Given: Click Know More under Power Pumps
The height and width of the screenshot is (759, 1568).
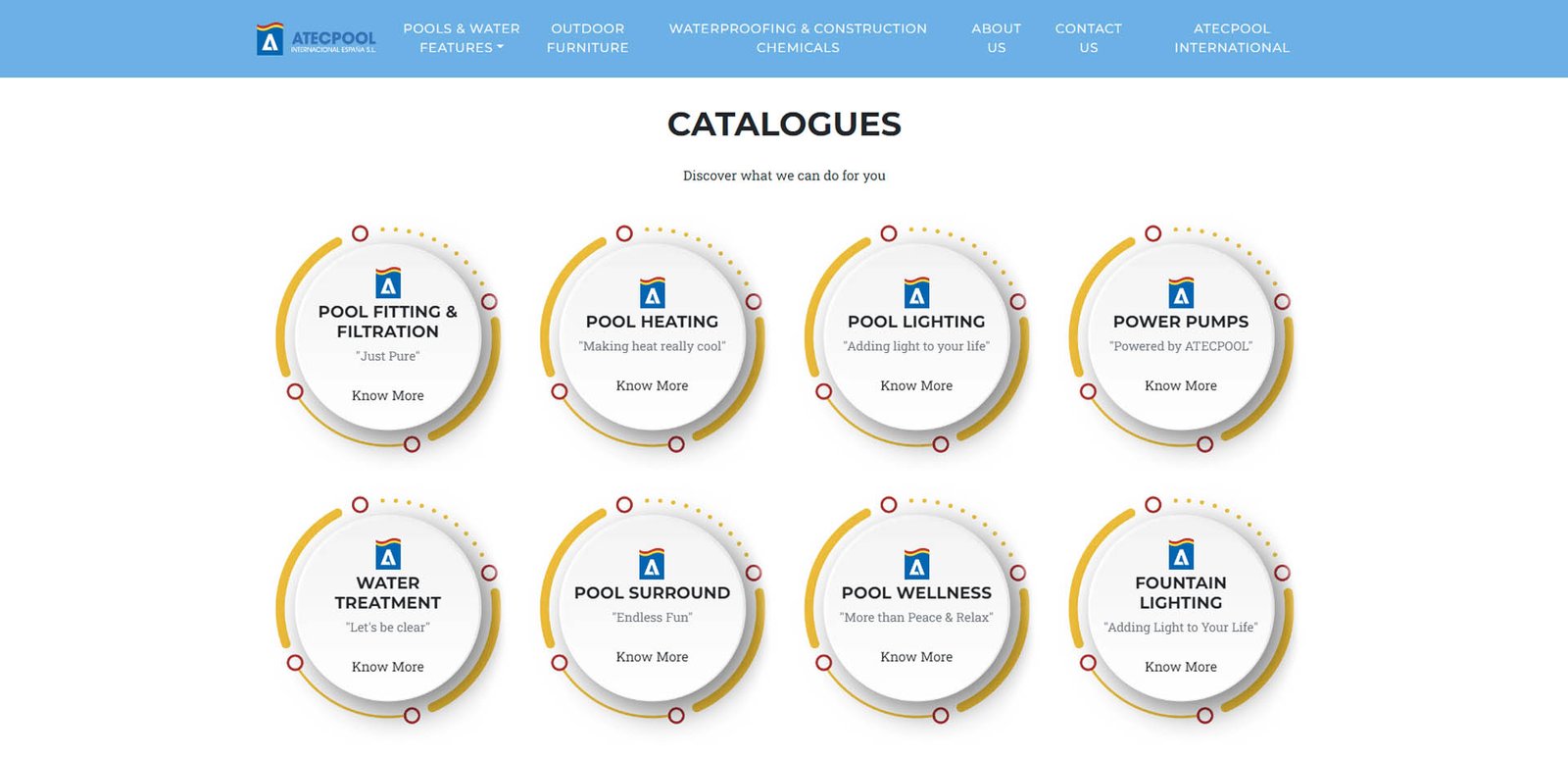Looking at the screenshot, I should (x=1181, y=385).
